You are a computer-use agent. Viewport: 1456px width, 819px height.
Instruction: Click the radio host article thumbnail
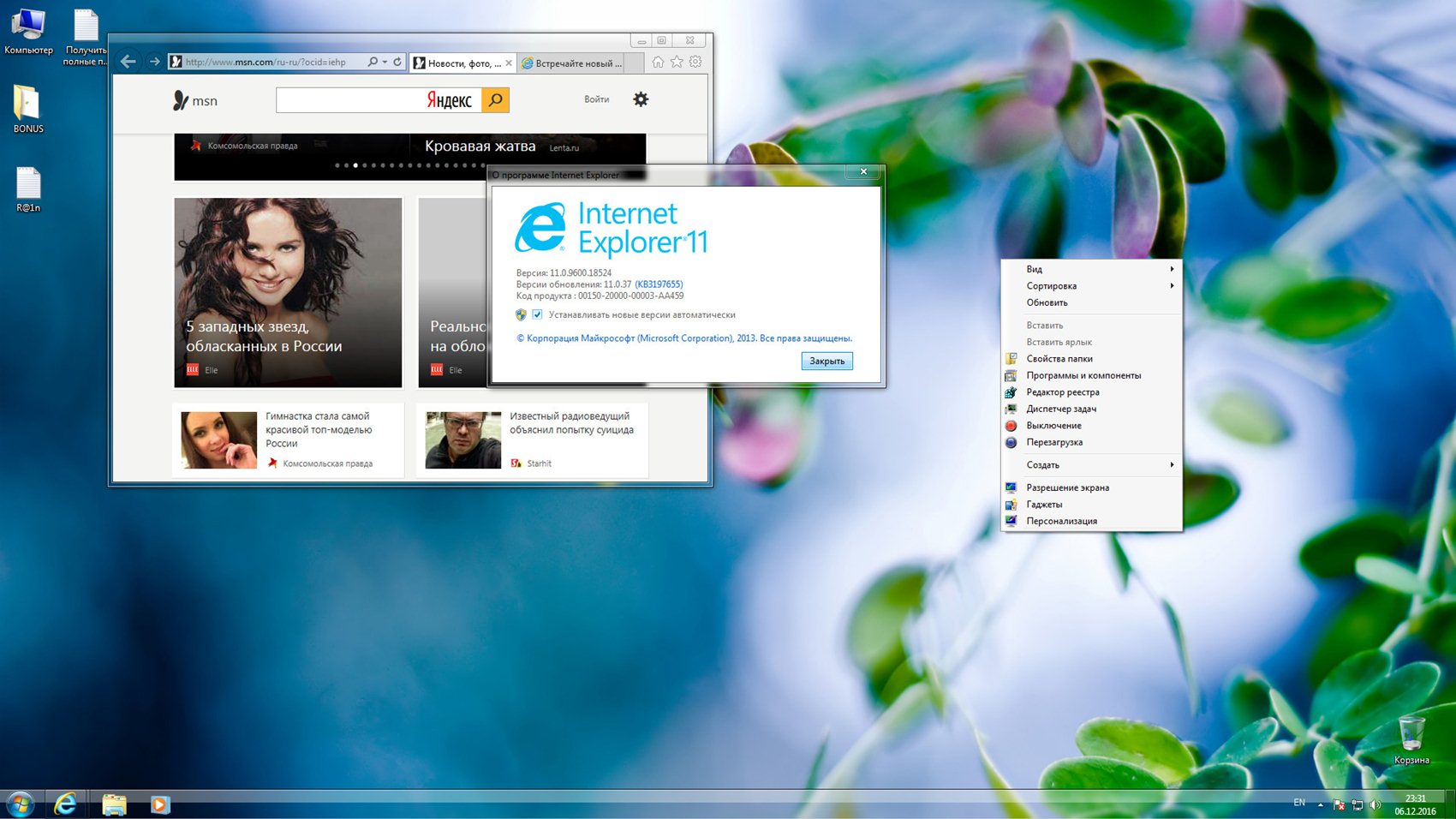[x=462, y=440]
